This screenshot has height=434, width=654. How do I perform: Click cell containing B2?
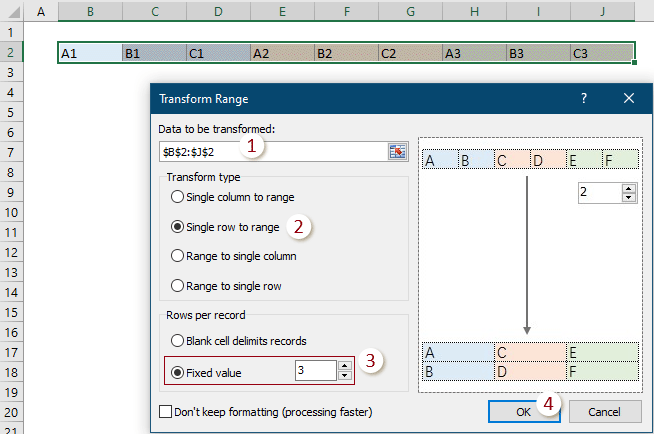(x=347, y=53)
